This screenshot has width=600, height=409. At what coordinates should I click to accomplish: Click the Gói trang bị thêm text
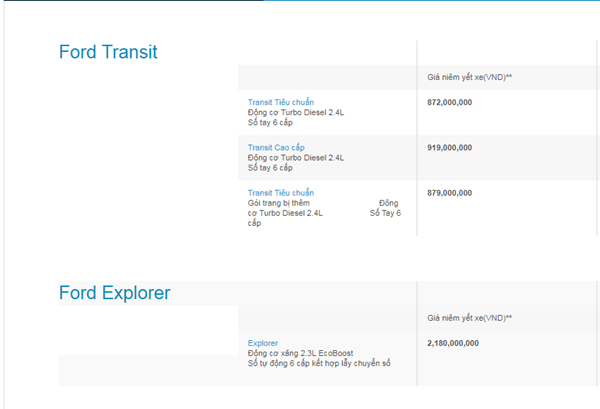[x=279, y=203]
